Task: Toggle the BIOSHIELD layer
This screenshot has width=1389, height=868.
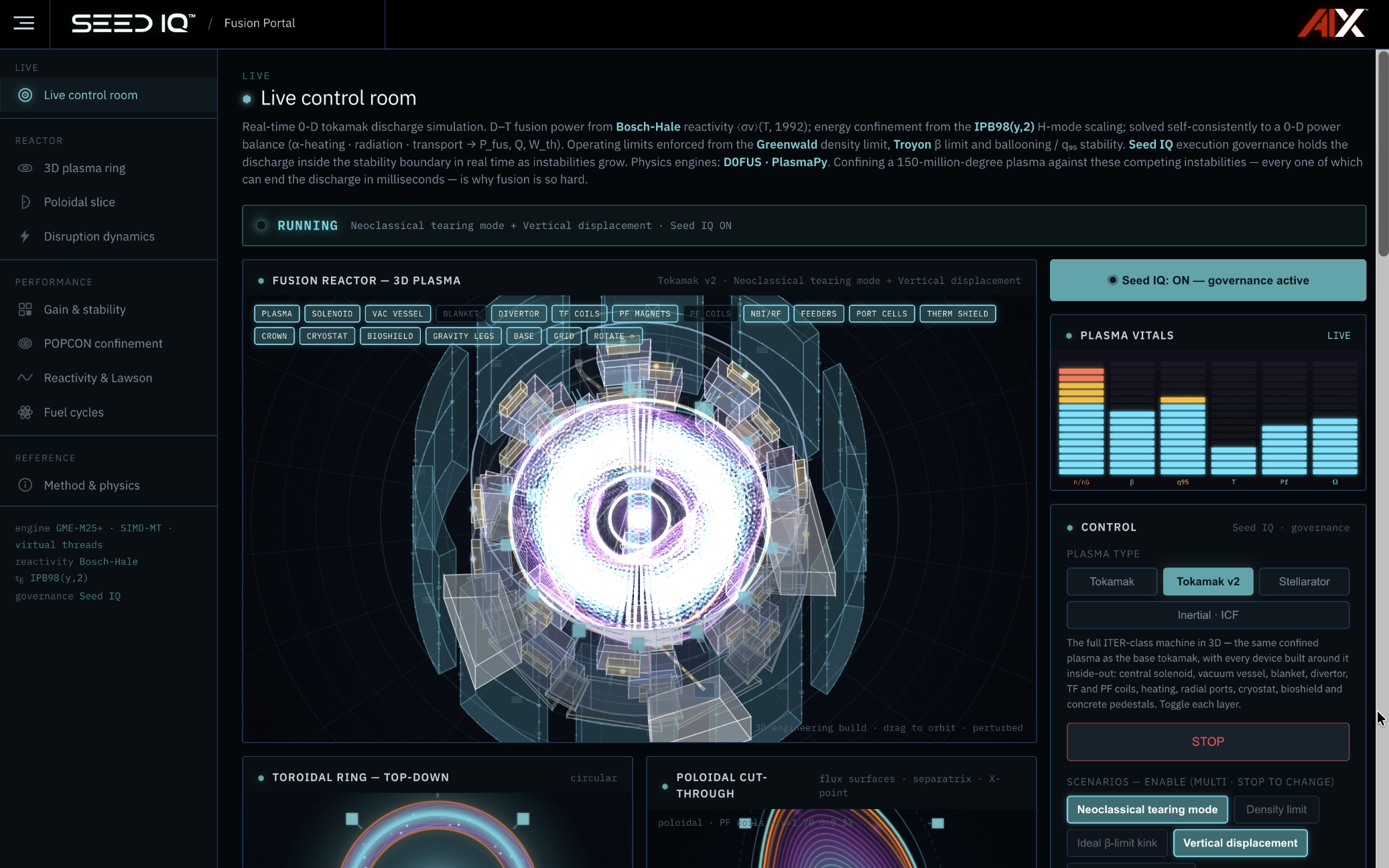Action: pyautogui.click(x=390, y=336)
